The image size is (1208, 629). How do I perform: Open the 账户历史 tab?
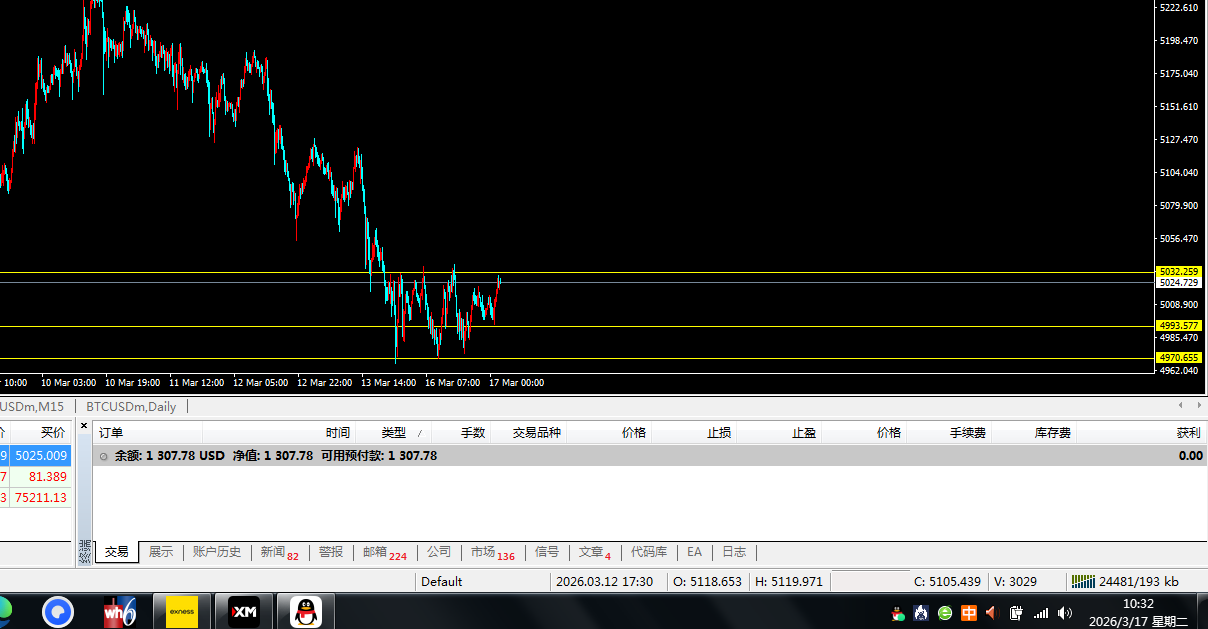click(x=216, y=552)
